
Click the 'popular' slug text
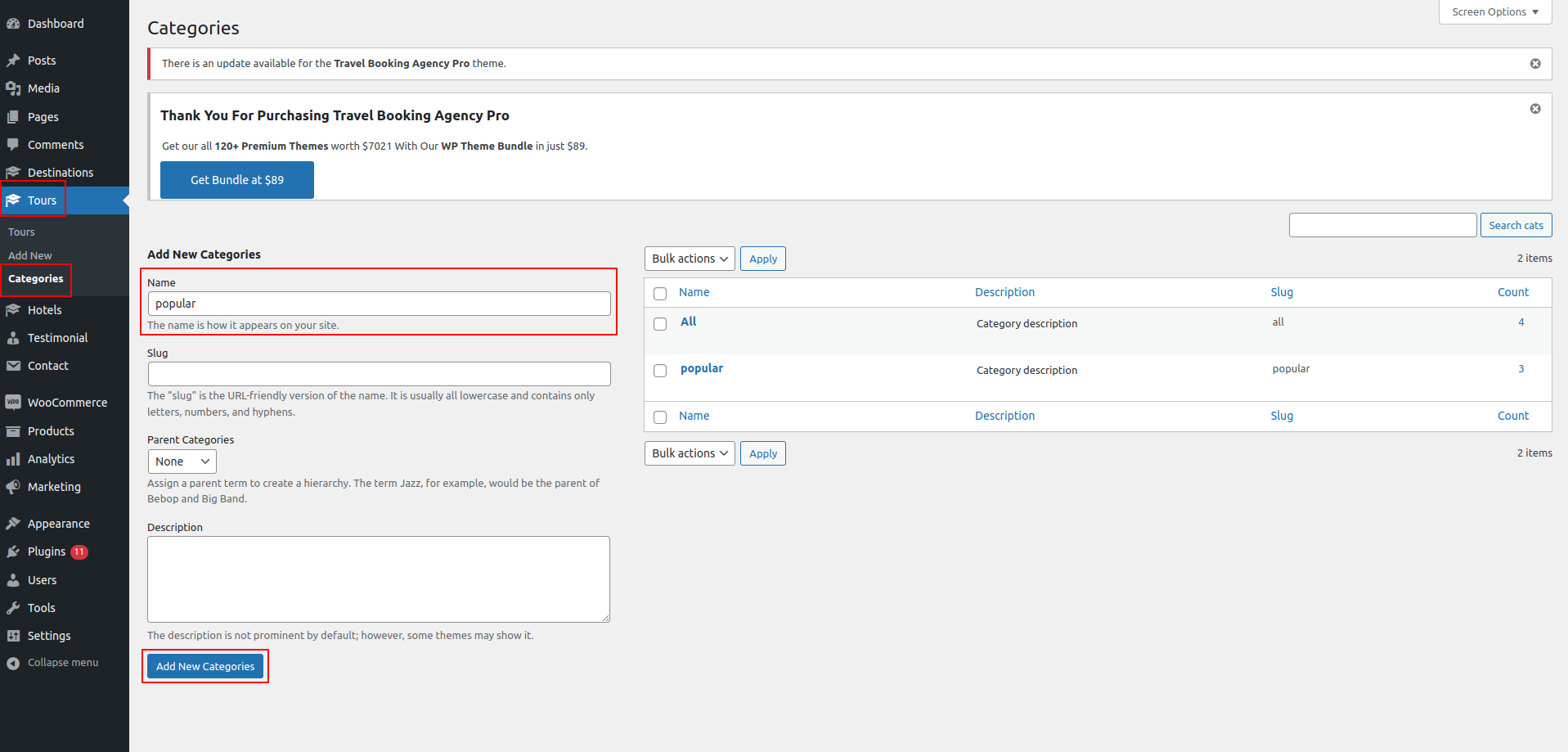click(1291, 369)
